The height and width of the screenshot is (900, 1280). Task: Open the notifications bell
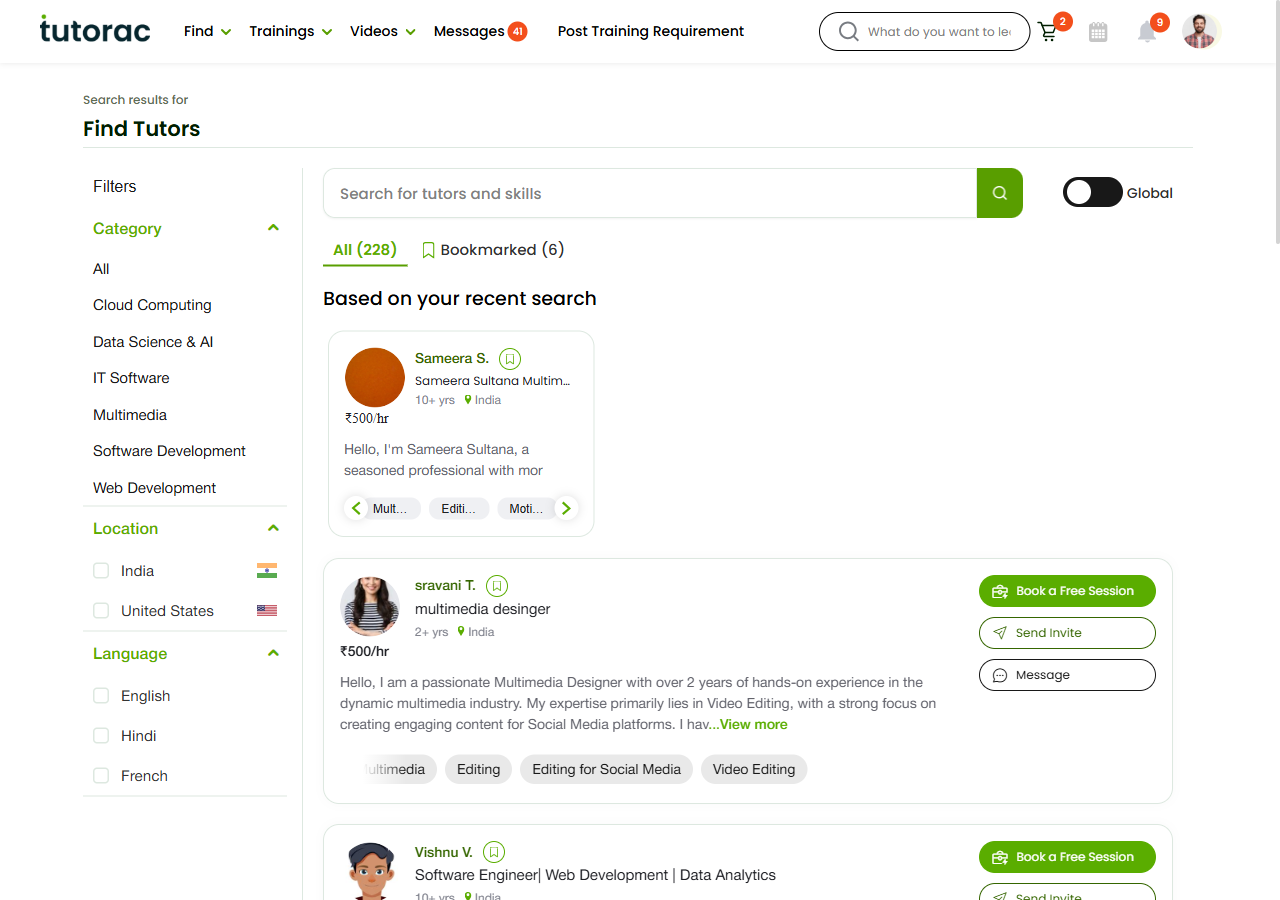tap(1147, 32)
